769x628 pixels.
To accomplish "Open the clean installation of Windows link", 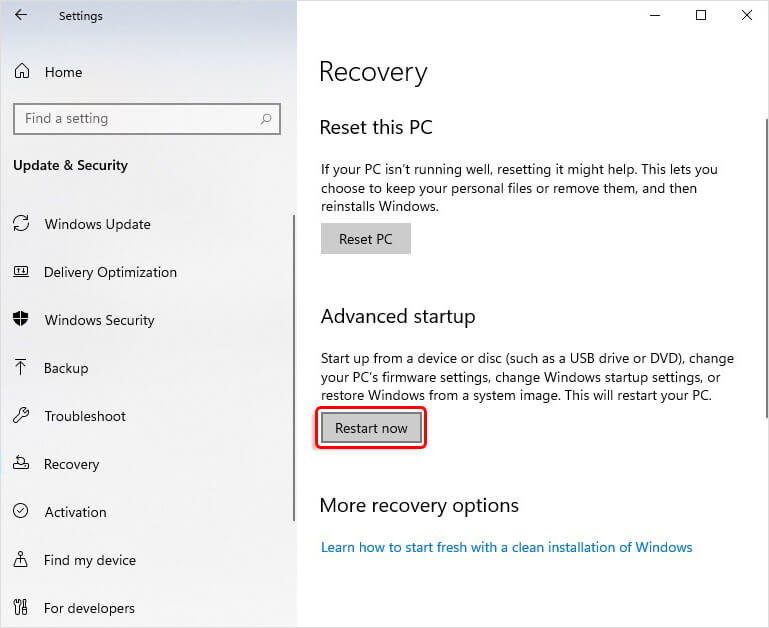I will coord(507,547).
